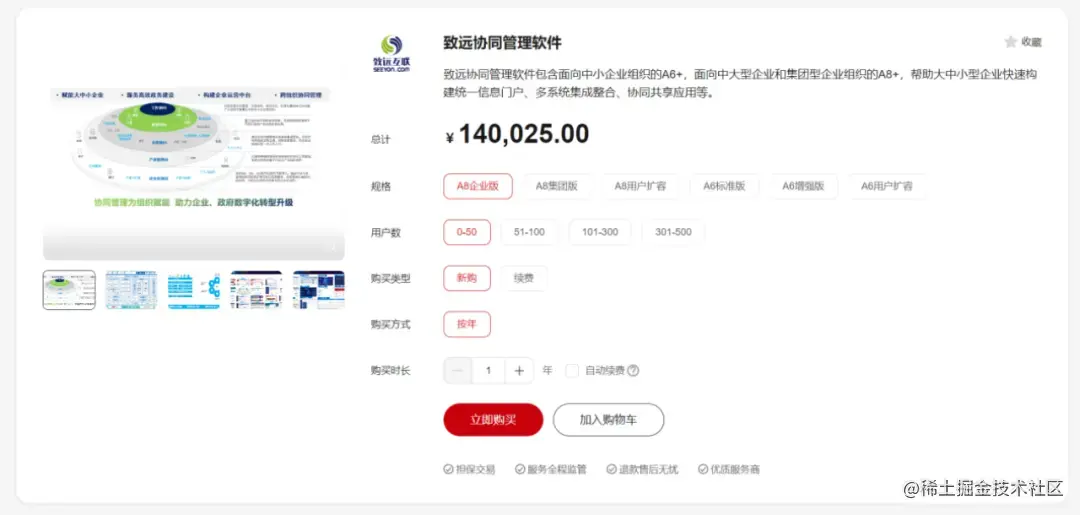Choose the 301-500 user count option
Image resolution: width=1080 pixels, height=515 pixels.
[674, 232]
